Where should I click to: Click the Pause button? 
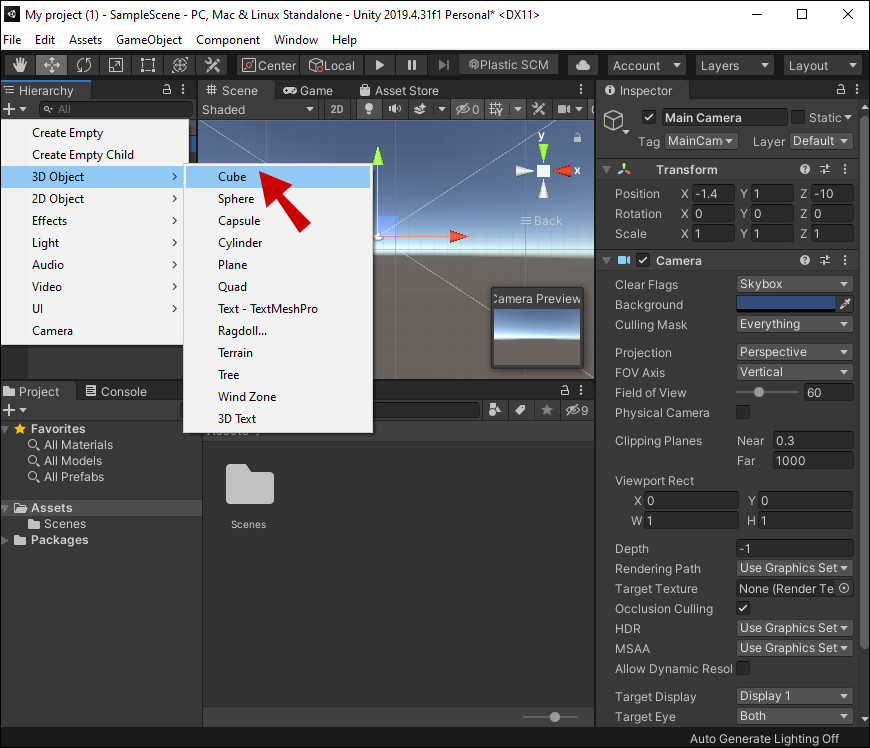411,65
